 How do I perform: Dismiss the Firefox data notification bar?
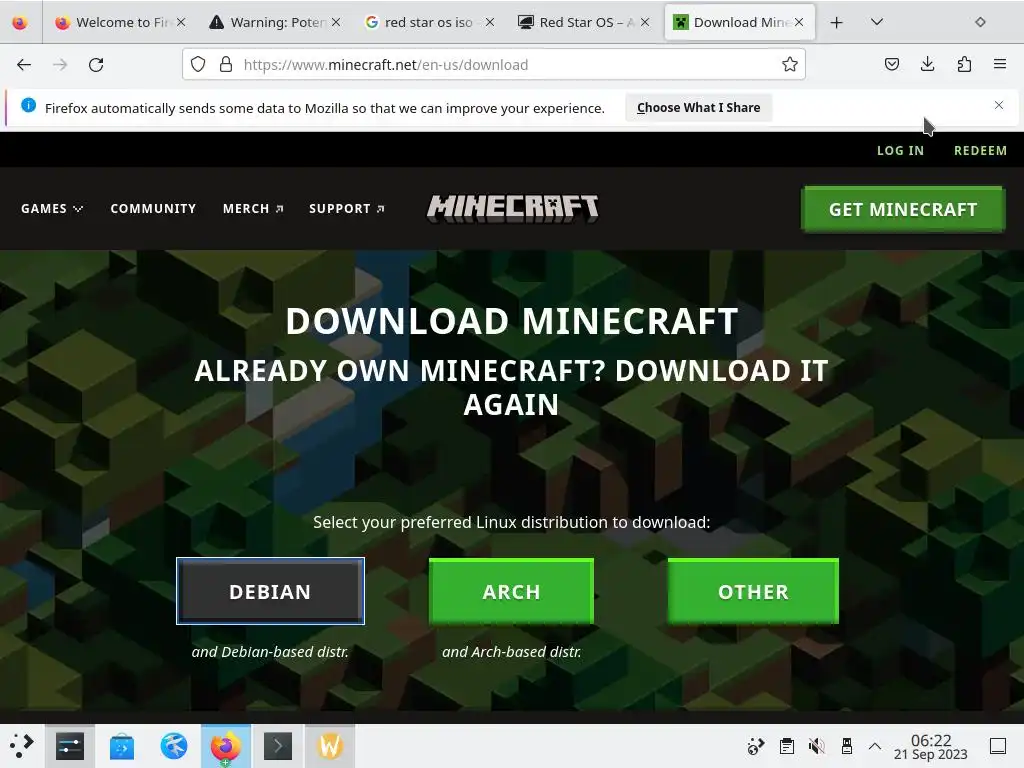[x=999, y=105]
